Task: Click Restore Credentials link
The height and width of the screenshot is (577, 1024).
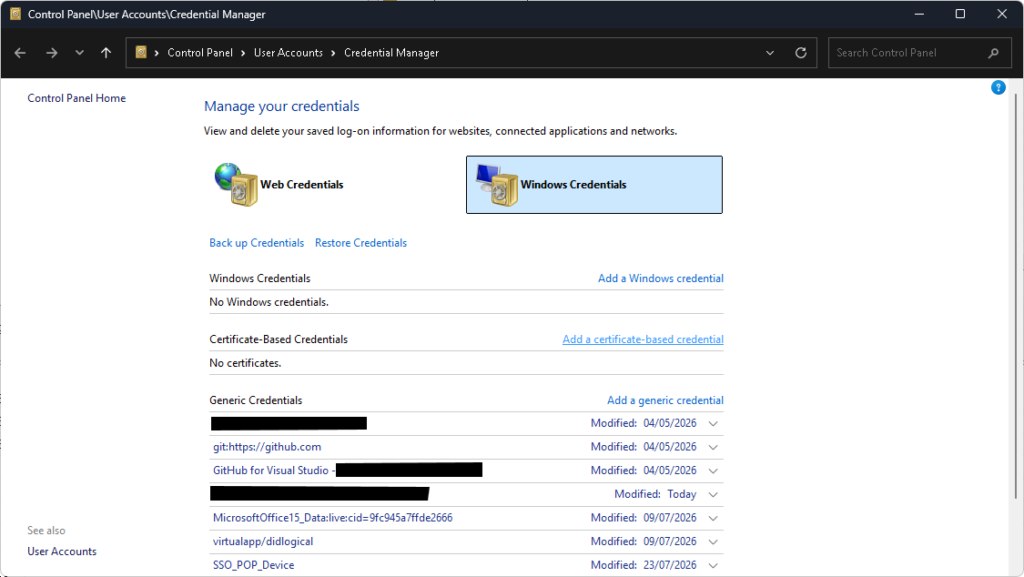Action: point(360,243)
